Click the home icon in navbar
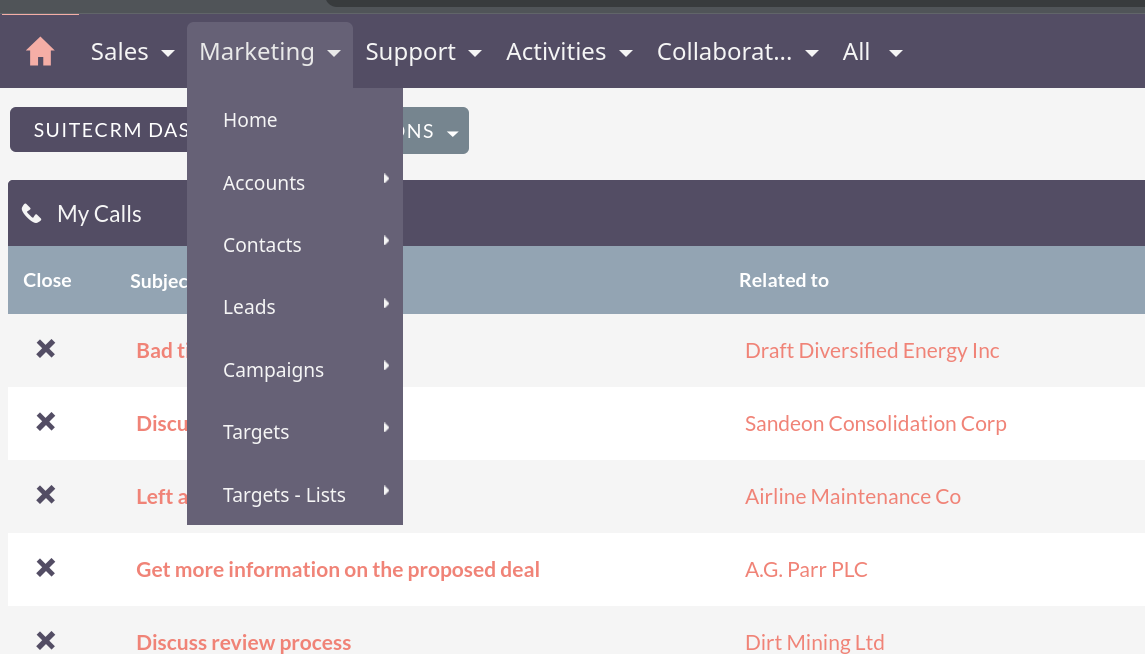Screen dimensions: 1145x654 40,52
